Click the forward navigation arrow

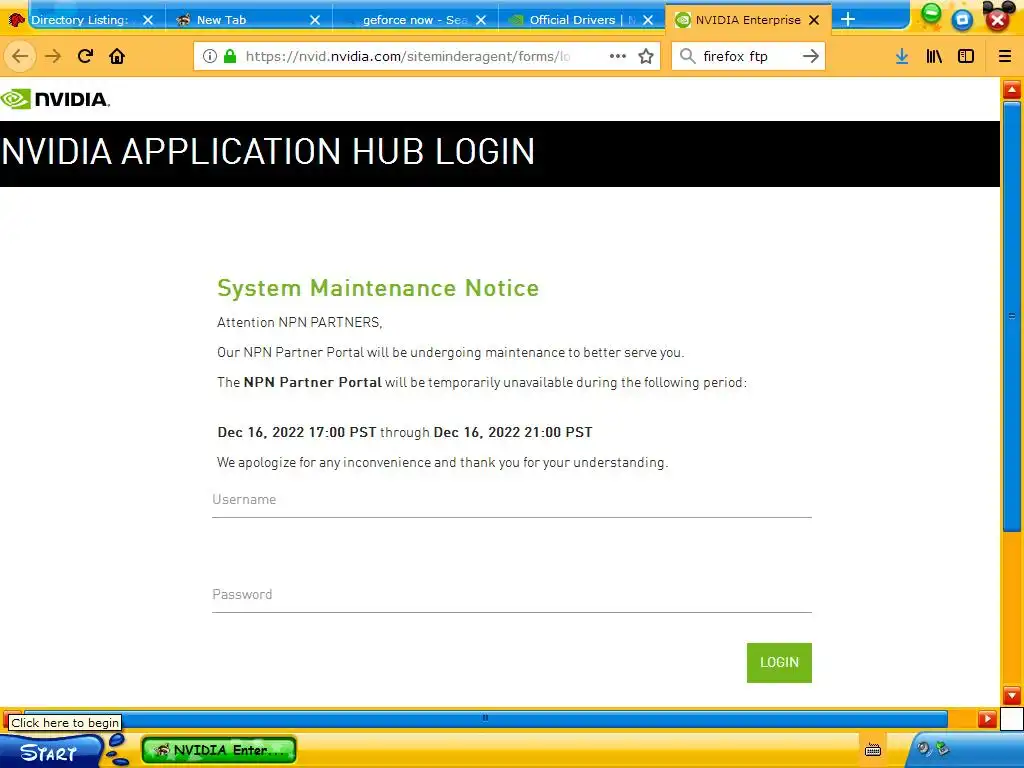click(x=53, y=56)
